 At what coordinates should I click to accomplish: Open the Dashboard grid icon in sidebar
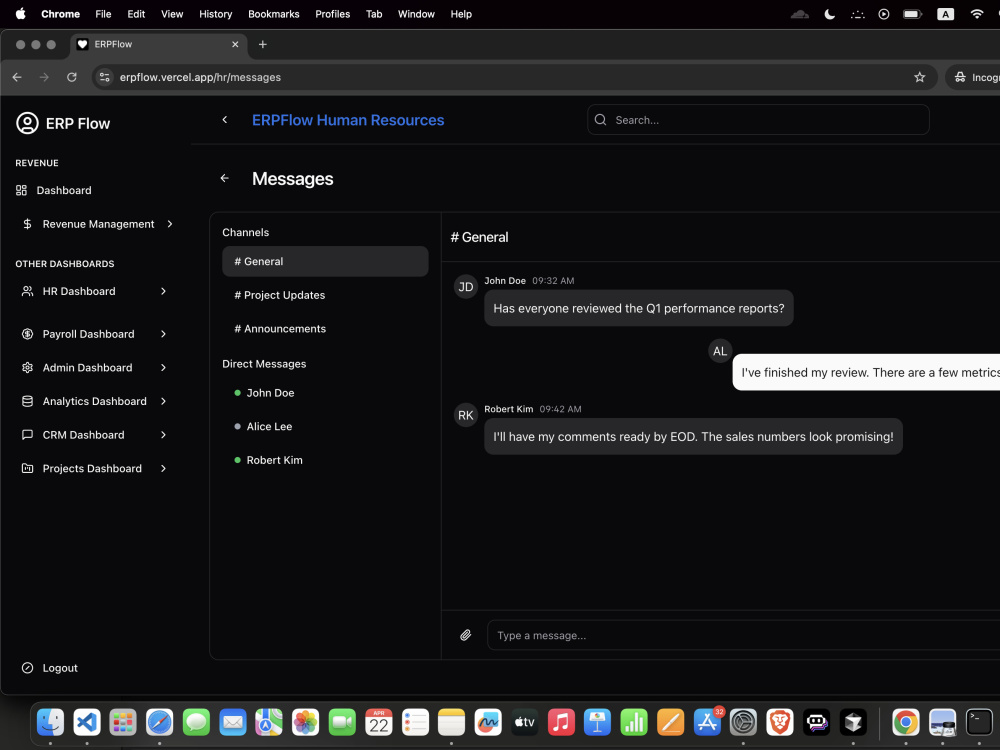click(22, 190)
